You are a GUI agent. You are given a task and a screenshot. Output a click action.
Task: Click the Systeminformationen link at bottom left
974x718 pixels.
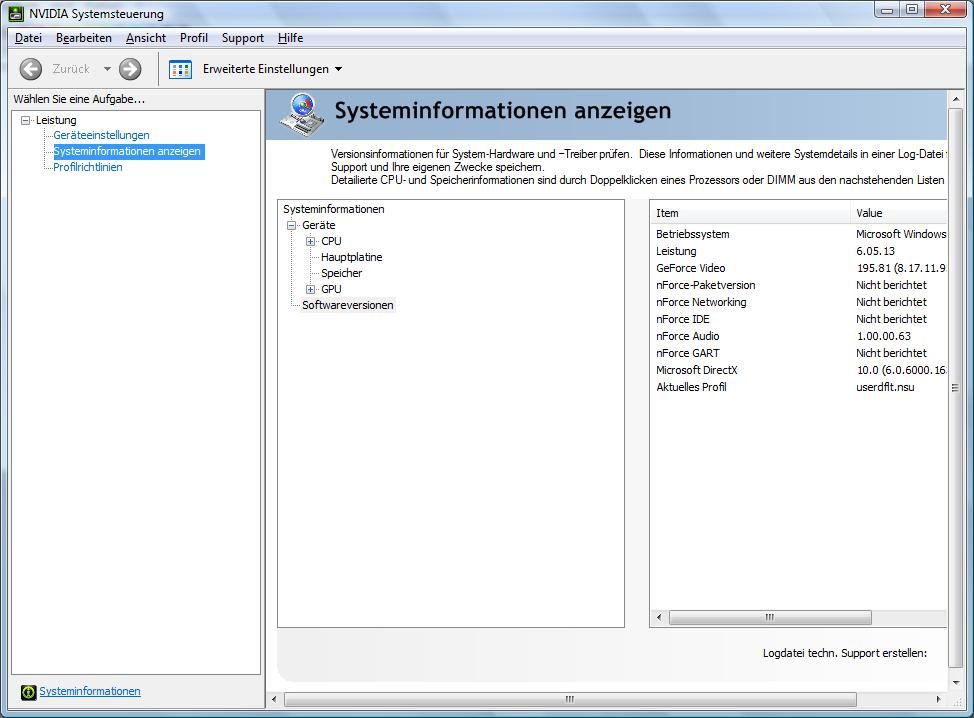tap(89, 691)
